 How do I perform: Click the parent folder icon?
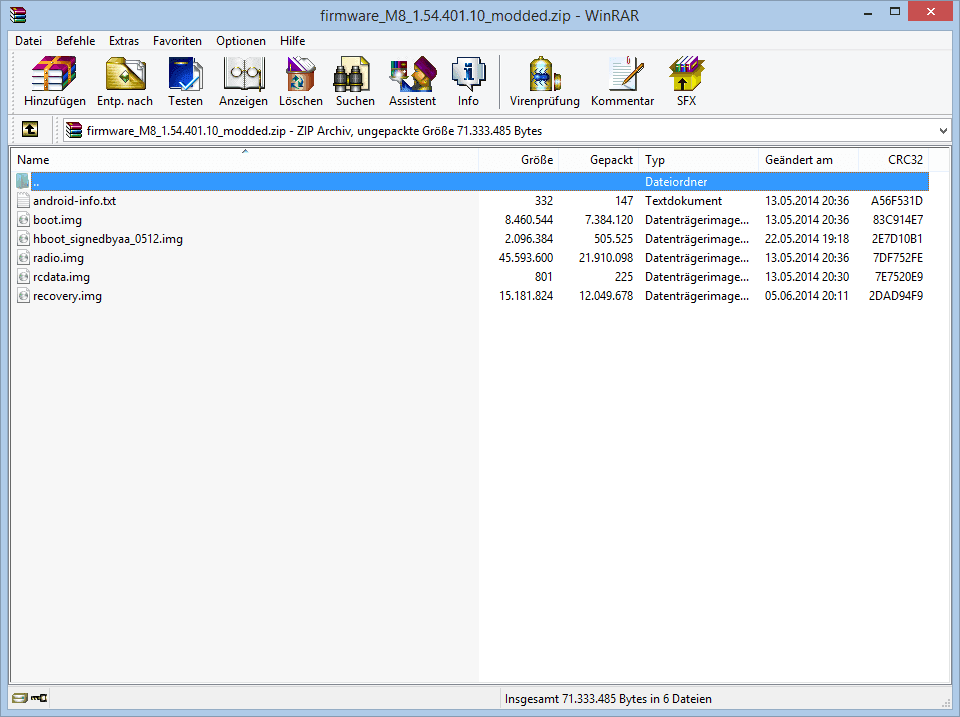pos(23,181)
